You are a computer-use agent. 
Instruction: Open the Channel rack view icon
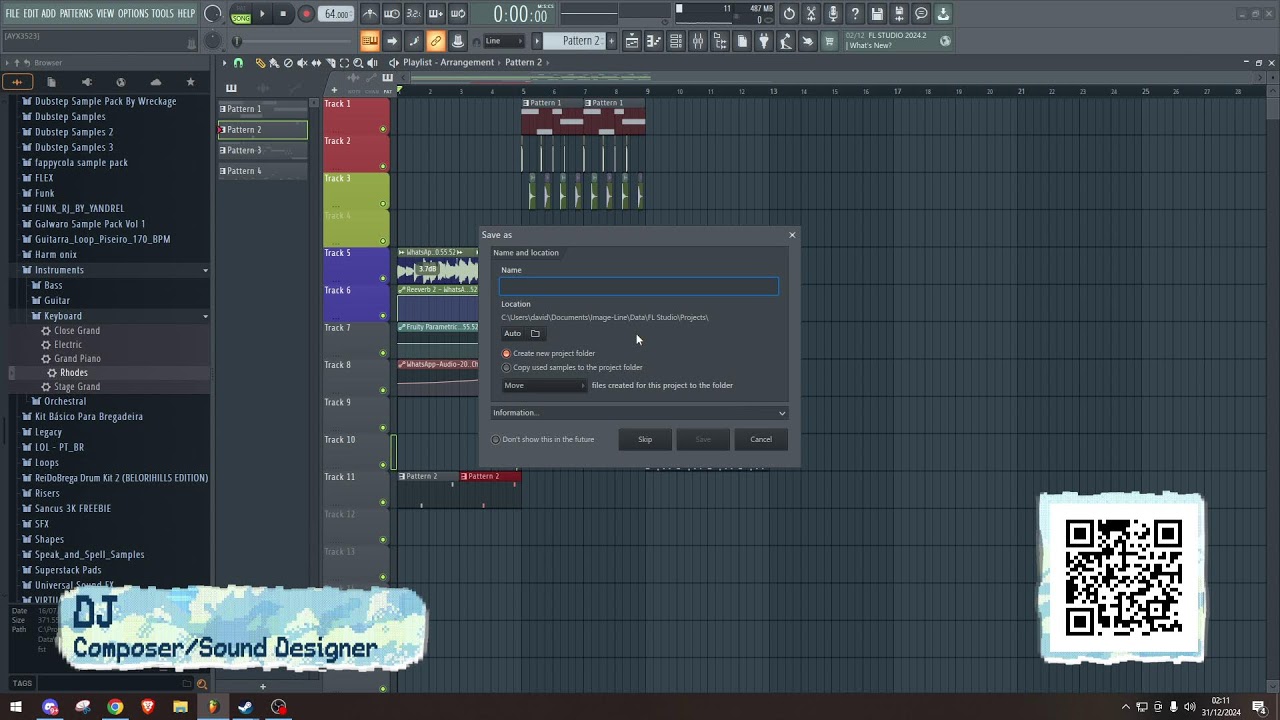(676, 41)
